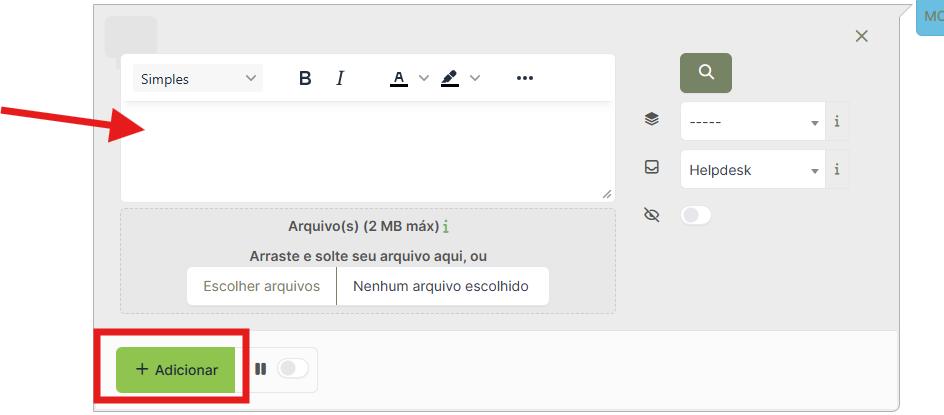Click the highlighter background color icon
This screenshot has height=415, width=944.
450,78
